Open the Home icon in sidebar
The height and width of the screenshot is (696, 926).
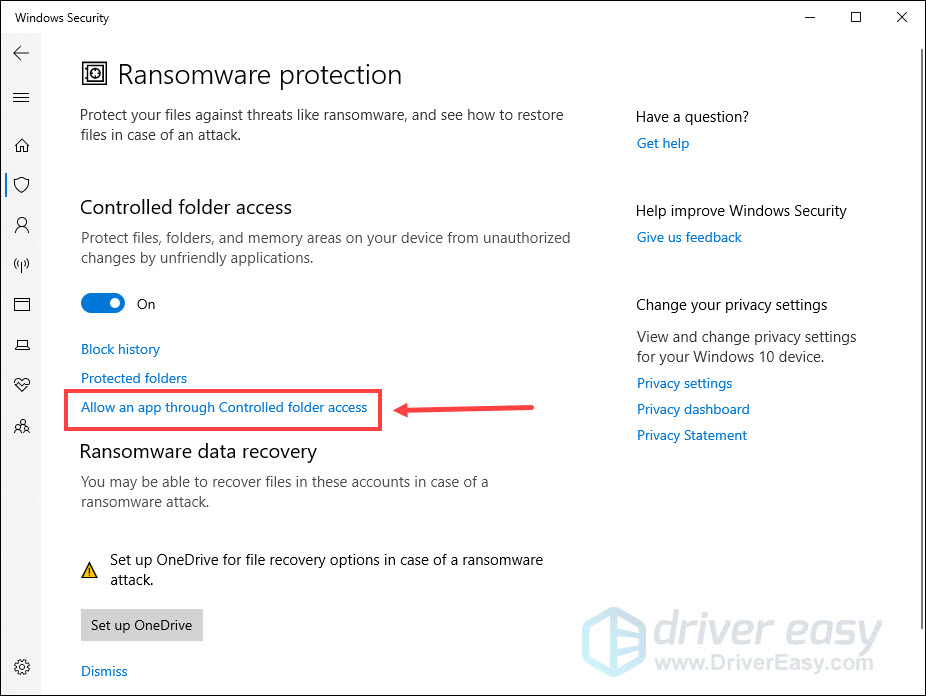22,145
